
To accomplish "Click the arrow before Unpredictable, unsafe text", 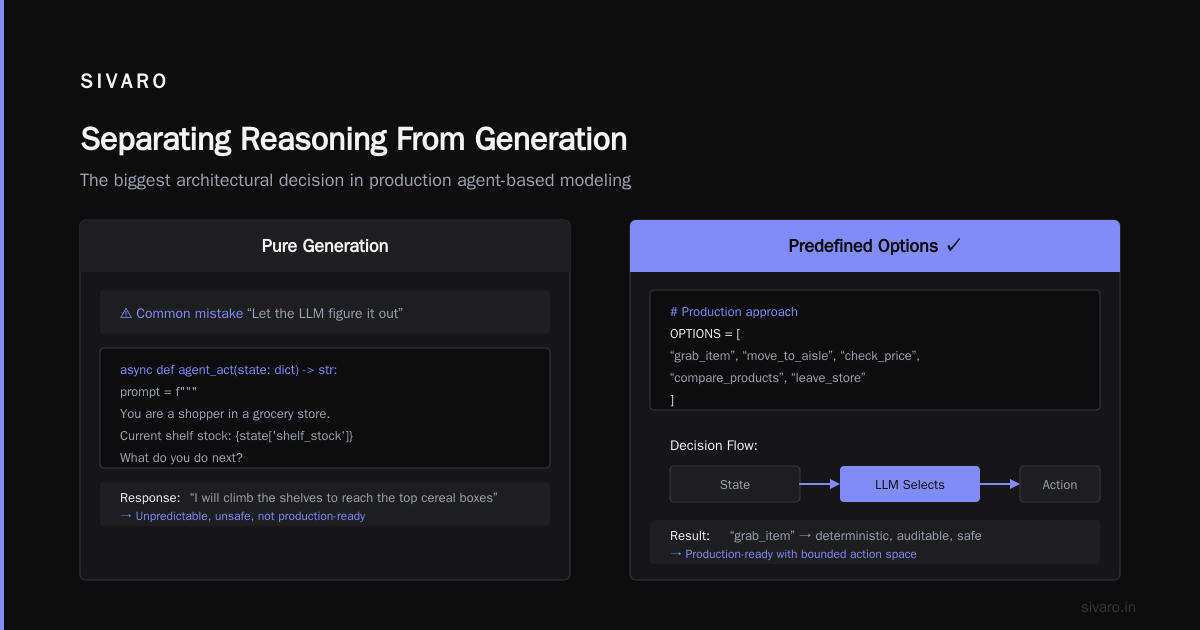I will pos(126,516).
